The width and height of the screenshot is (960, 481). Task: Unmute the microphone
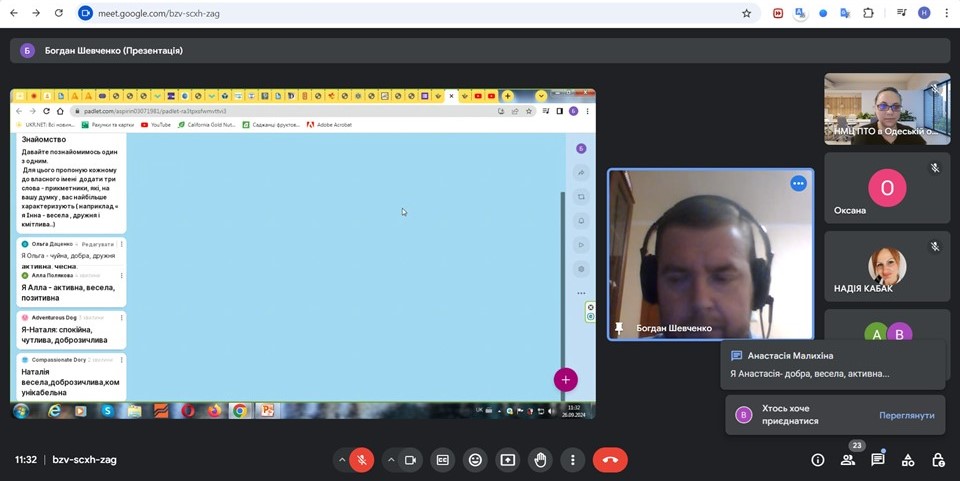[362, 460]
